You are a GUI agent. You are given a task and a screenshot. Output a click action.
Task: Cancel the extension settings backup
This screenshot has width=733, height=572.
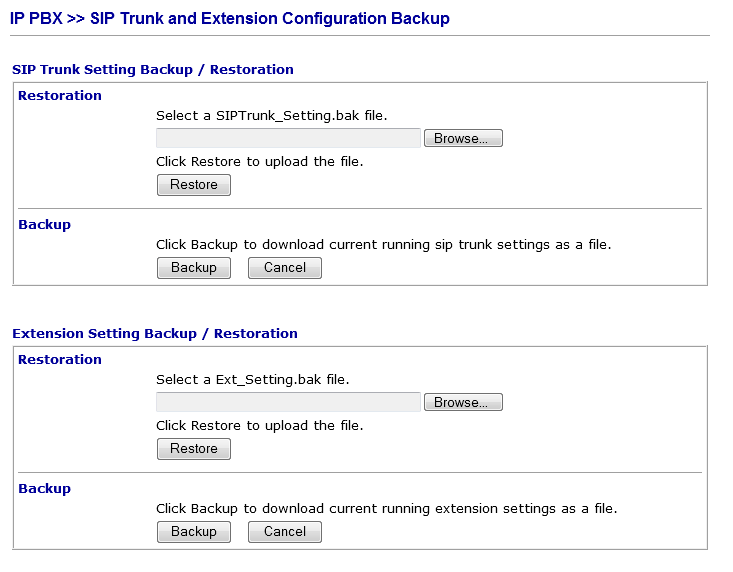(x=285, y=531)
